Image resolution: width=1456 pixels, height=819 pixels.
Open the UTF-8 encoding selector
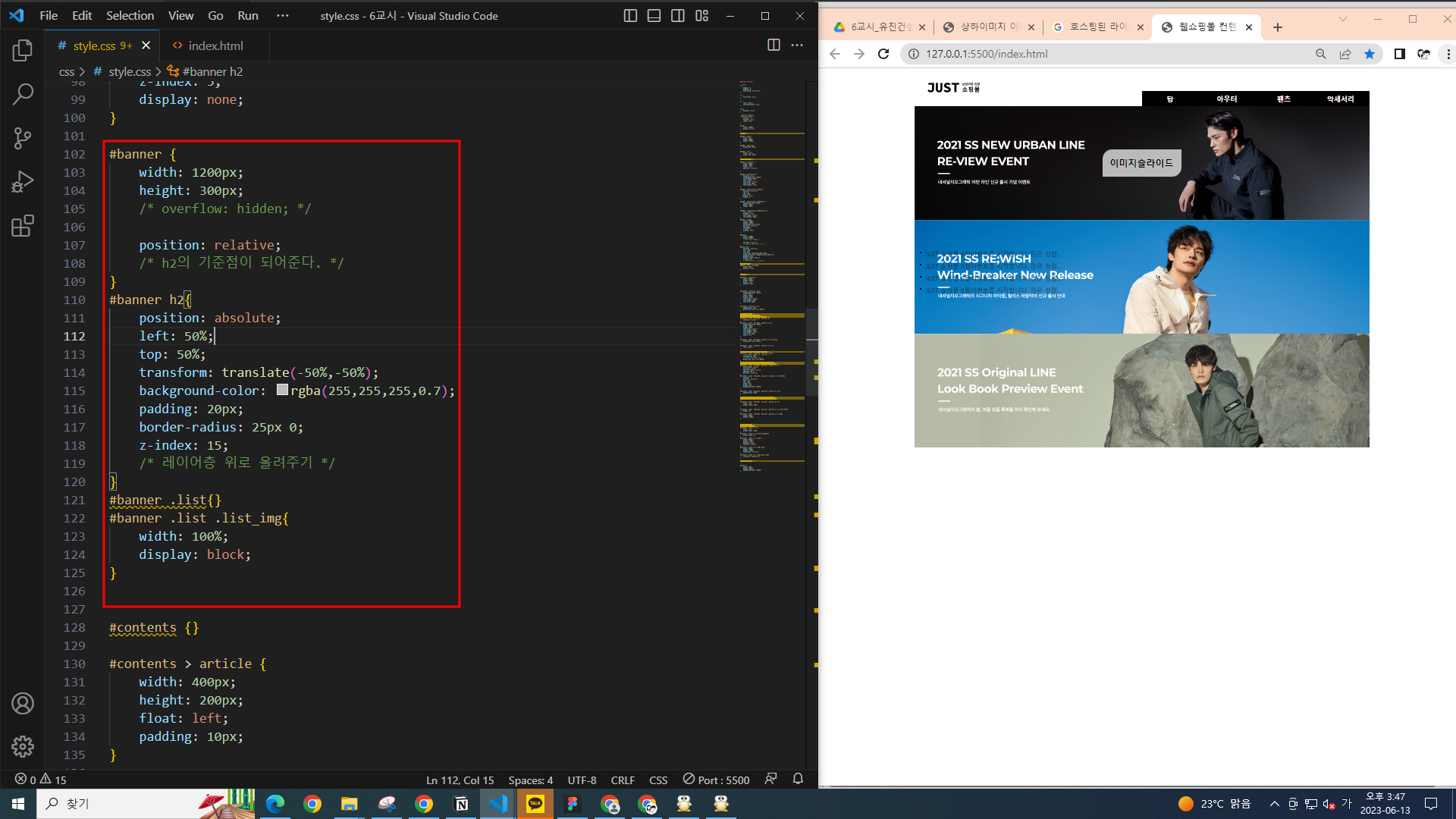(582, 780)
